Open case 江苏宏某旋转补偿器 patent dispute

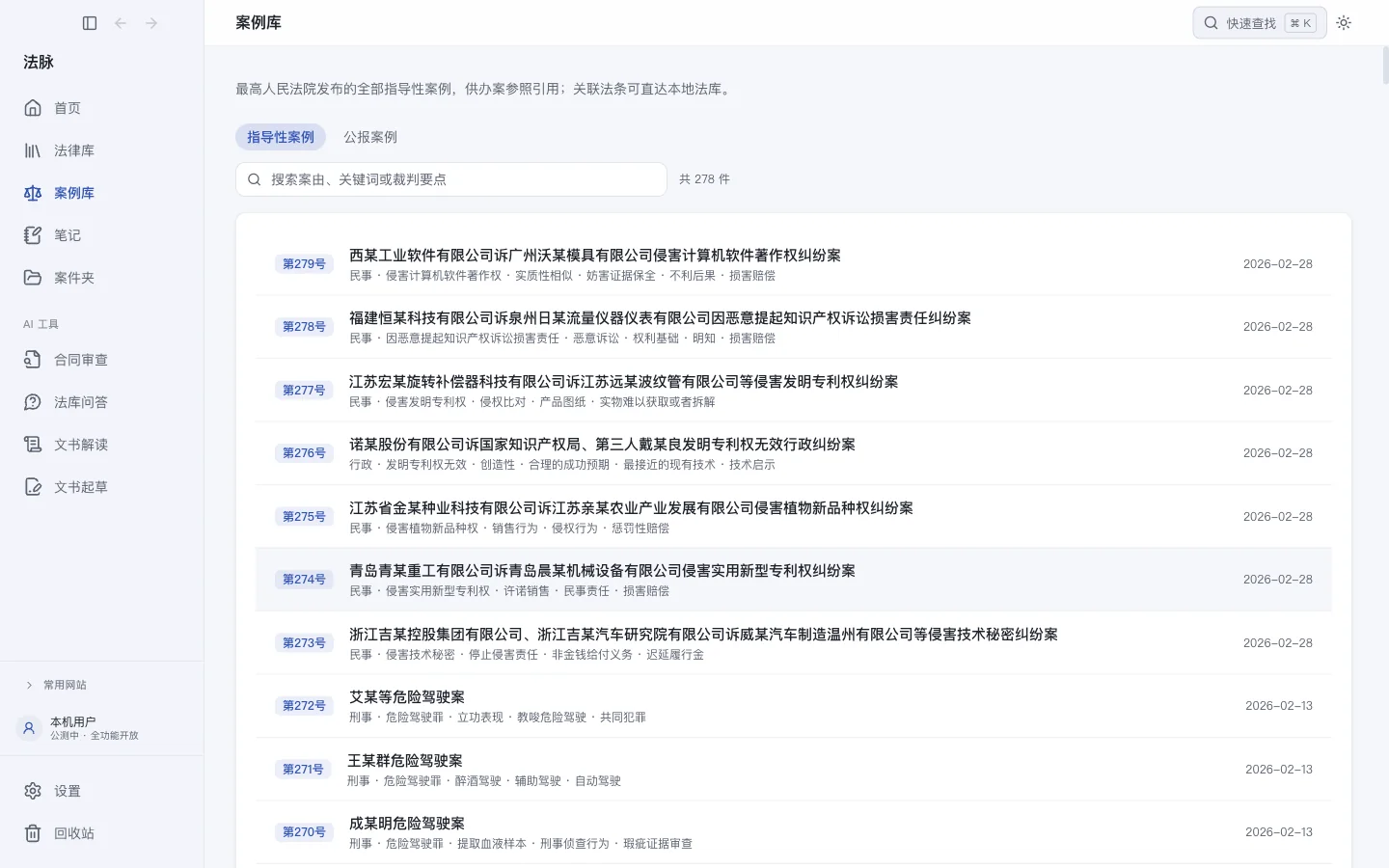[x=793, y=391]
